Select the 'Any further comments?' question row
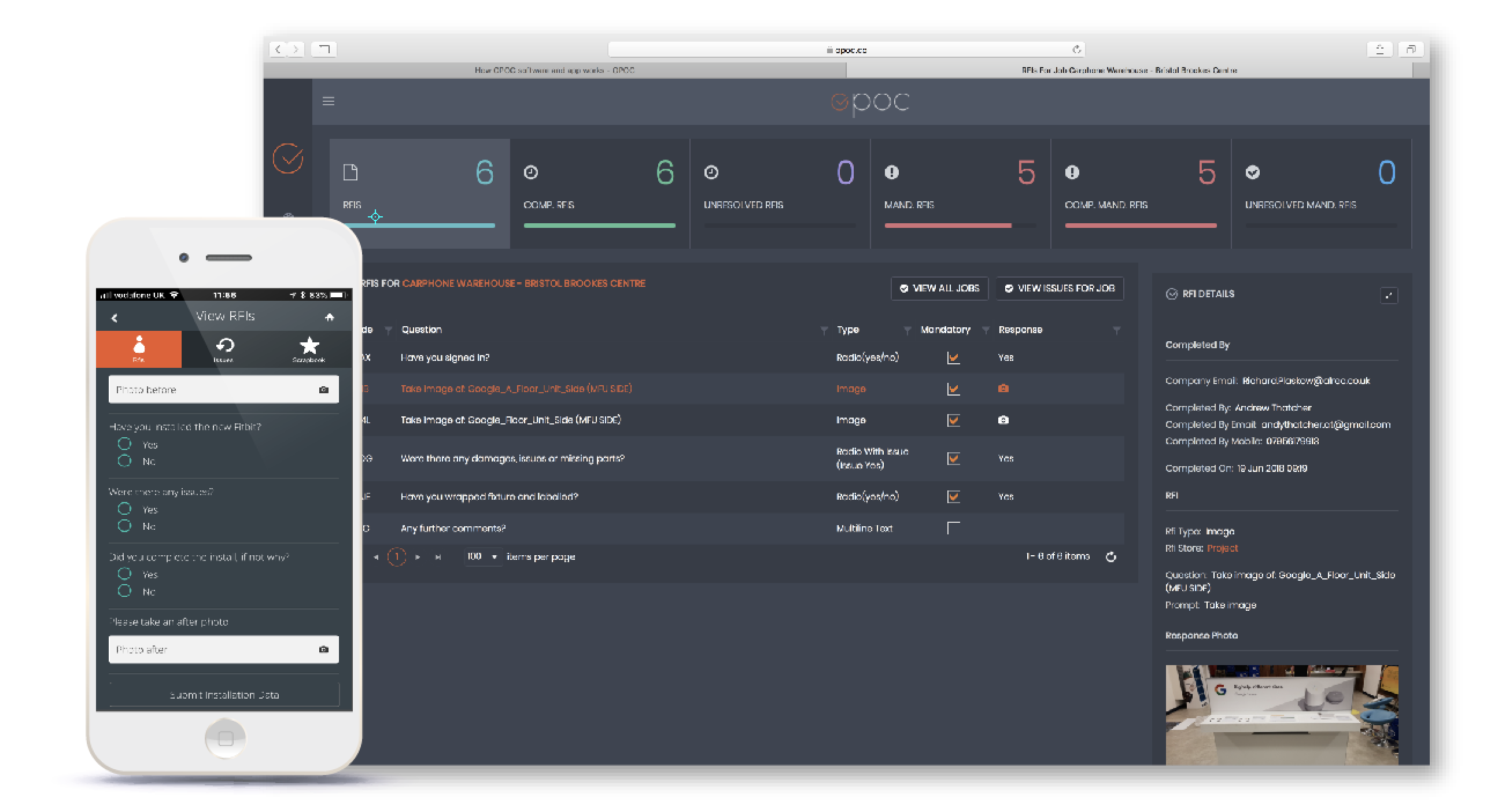 coord(742,529)
